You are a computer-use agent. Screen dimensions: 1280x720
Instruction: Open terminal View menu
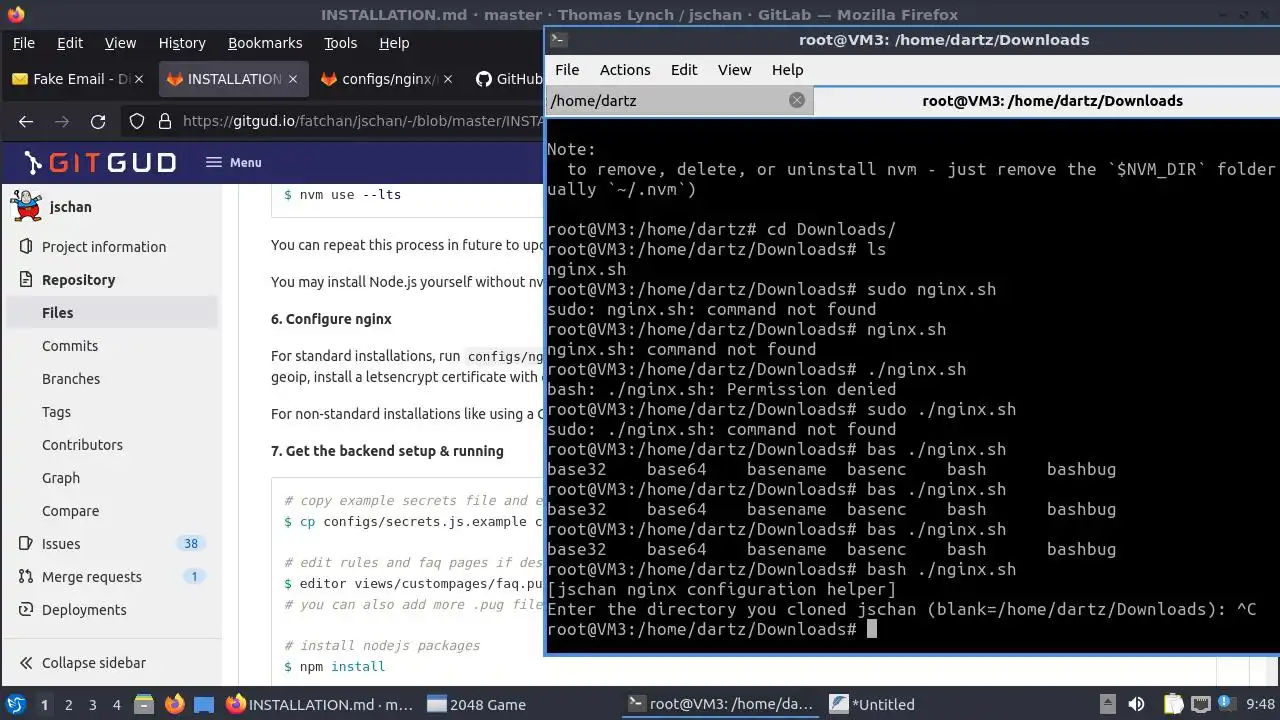point(734,70)
